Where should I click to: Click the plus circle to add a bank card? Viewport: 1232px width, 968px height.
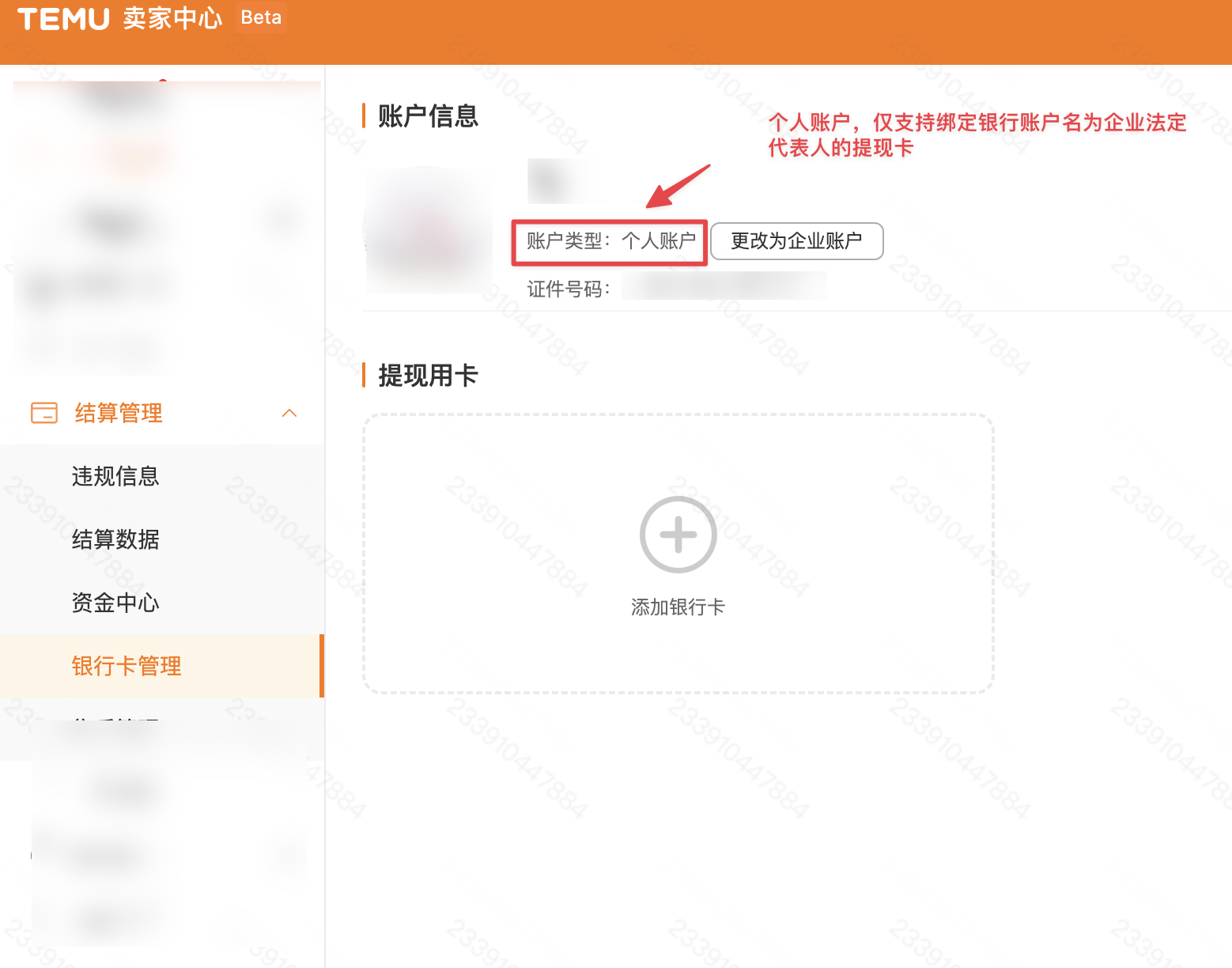pyautogui.click(x=677, y=534)
